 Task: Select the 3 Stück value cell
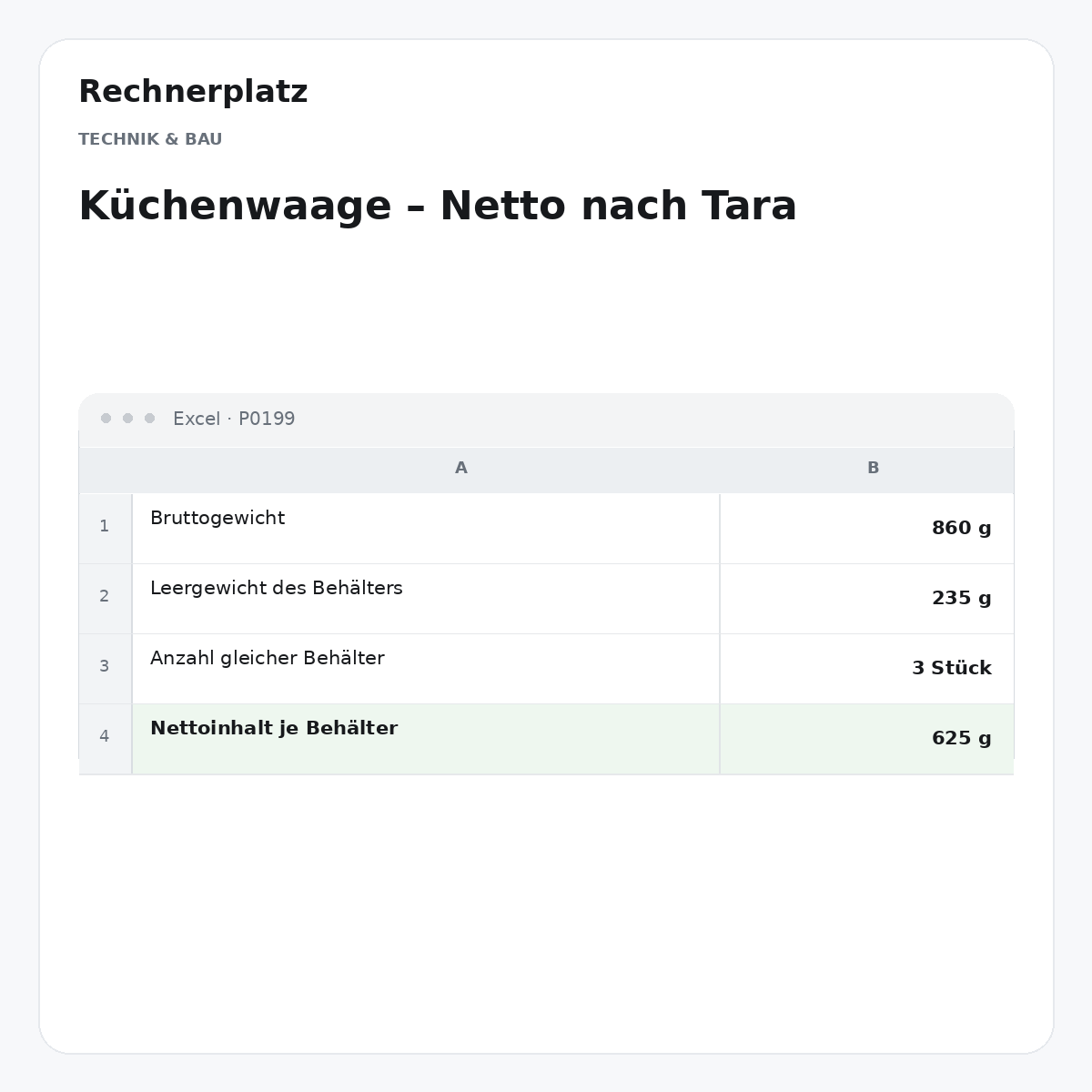pos(867,669)
